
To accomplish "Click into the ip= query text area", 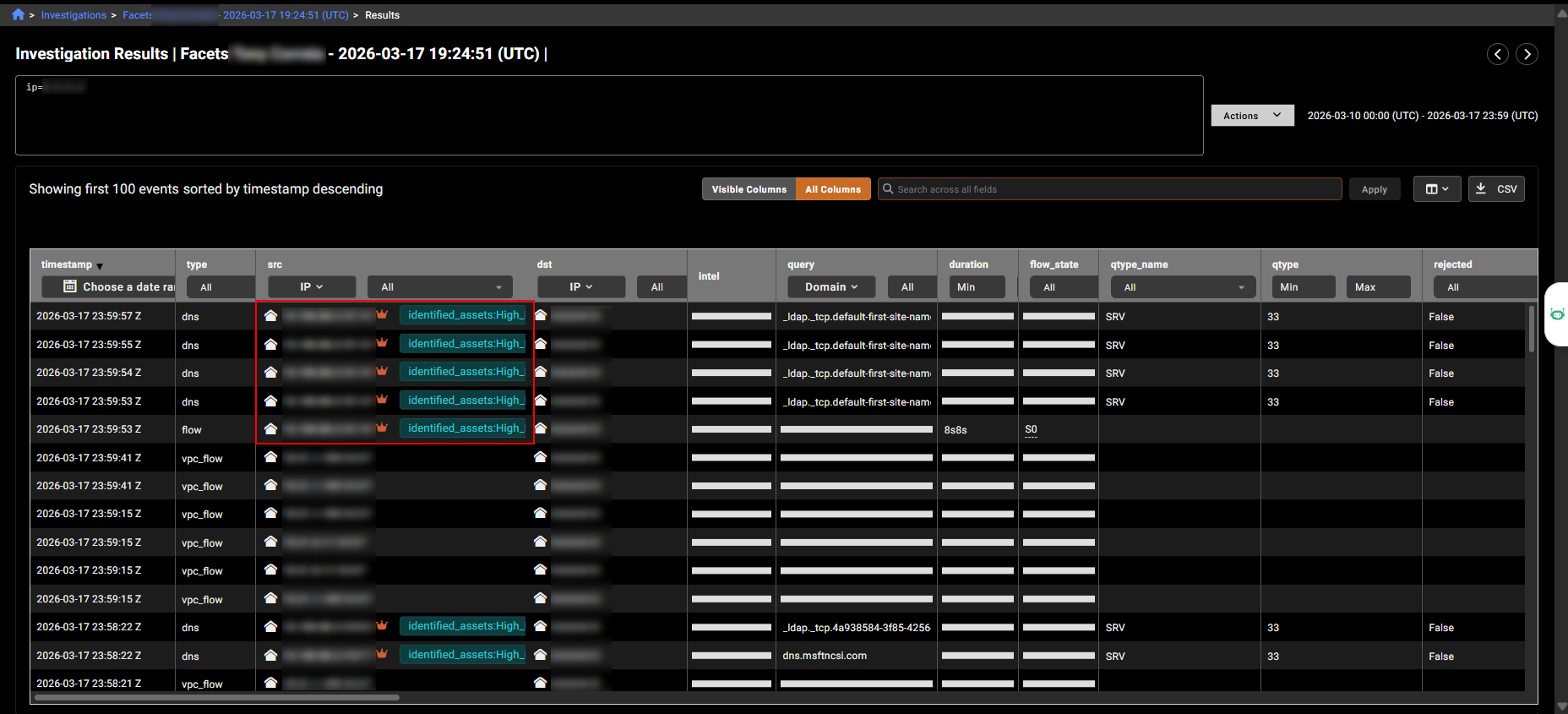I will point(609,115).
